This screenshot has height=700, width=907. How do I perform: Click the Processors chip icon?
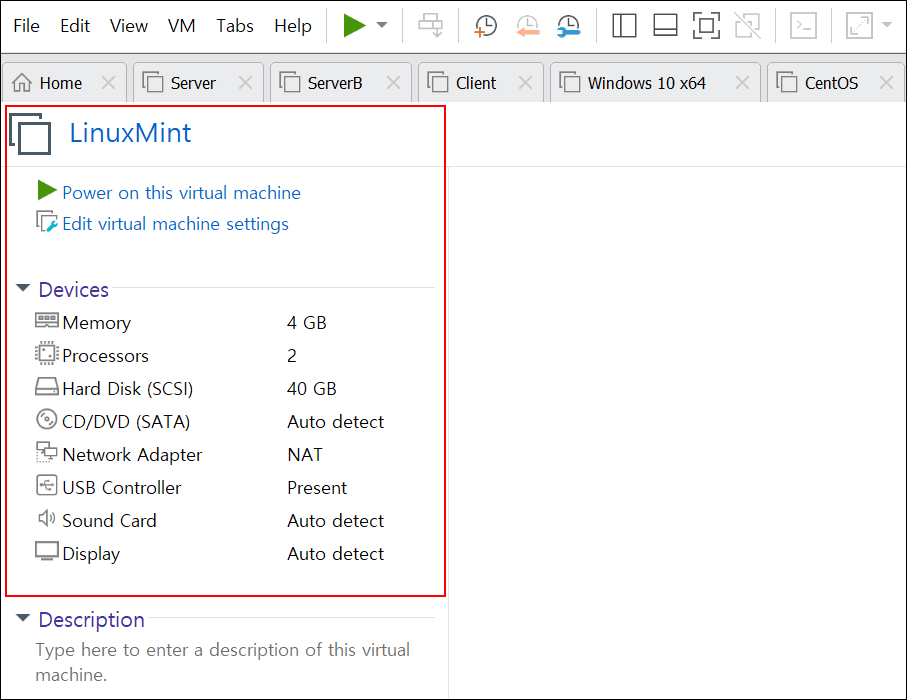click(47, 353)
